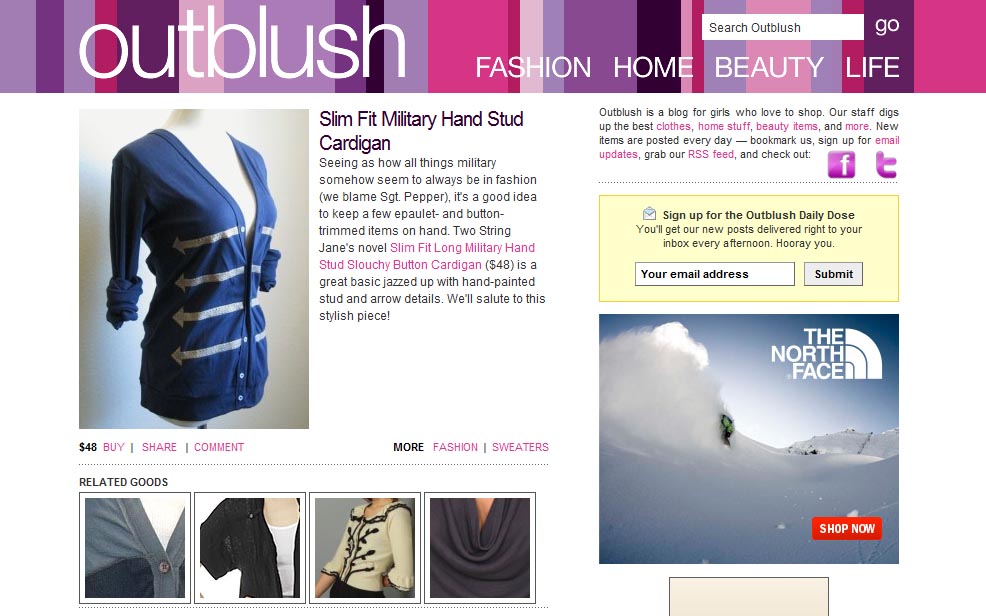986x616 pixels.
Task: Open the FASHION navigation menu
Action: [533, 67]
